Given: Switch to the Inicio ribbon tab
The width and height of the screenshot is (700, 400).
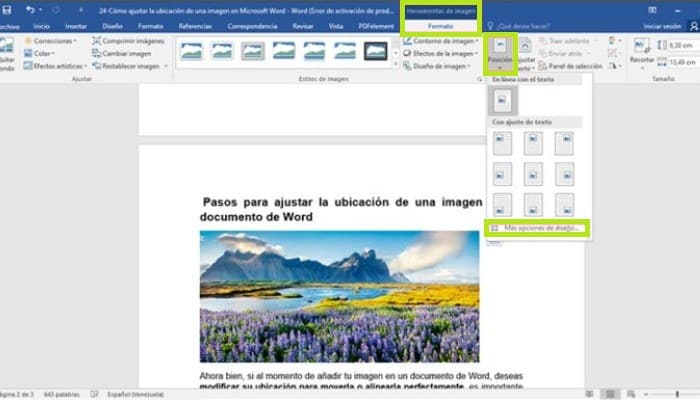Looking at the screenshot, I should (x=41, y=26).
